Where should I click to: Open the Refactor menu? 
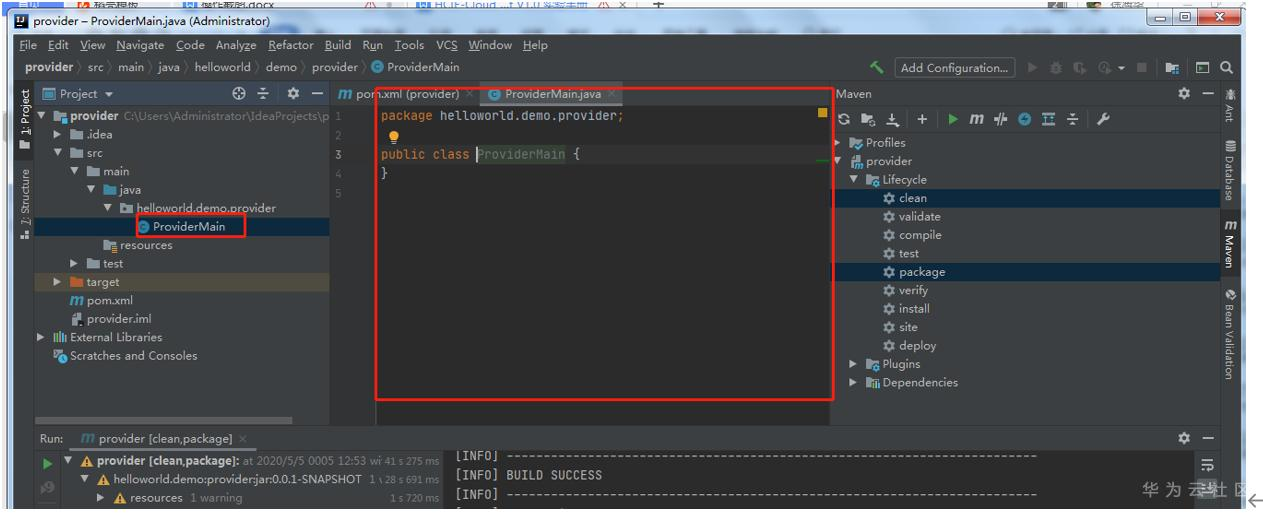click(x=291, y=45)
